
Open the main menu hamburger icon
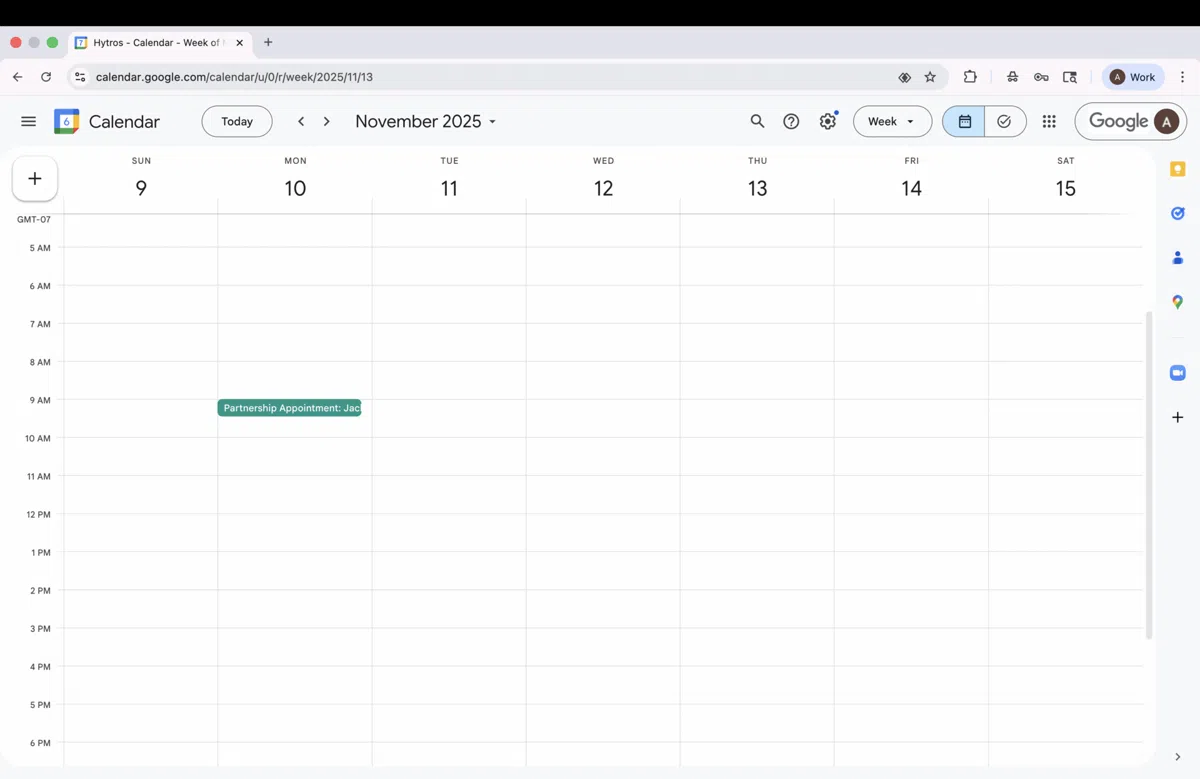pos(28,121)
